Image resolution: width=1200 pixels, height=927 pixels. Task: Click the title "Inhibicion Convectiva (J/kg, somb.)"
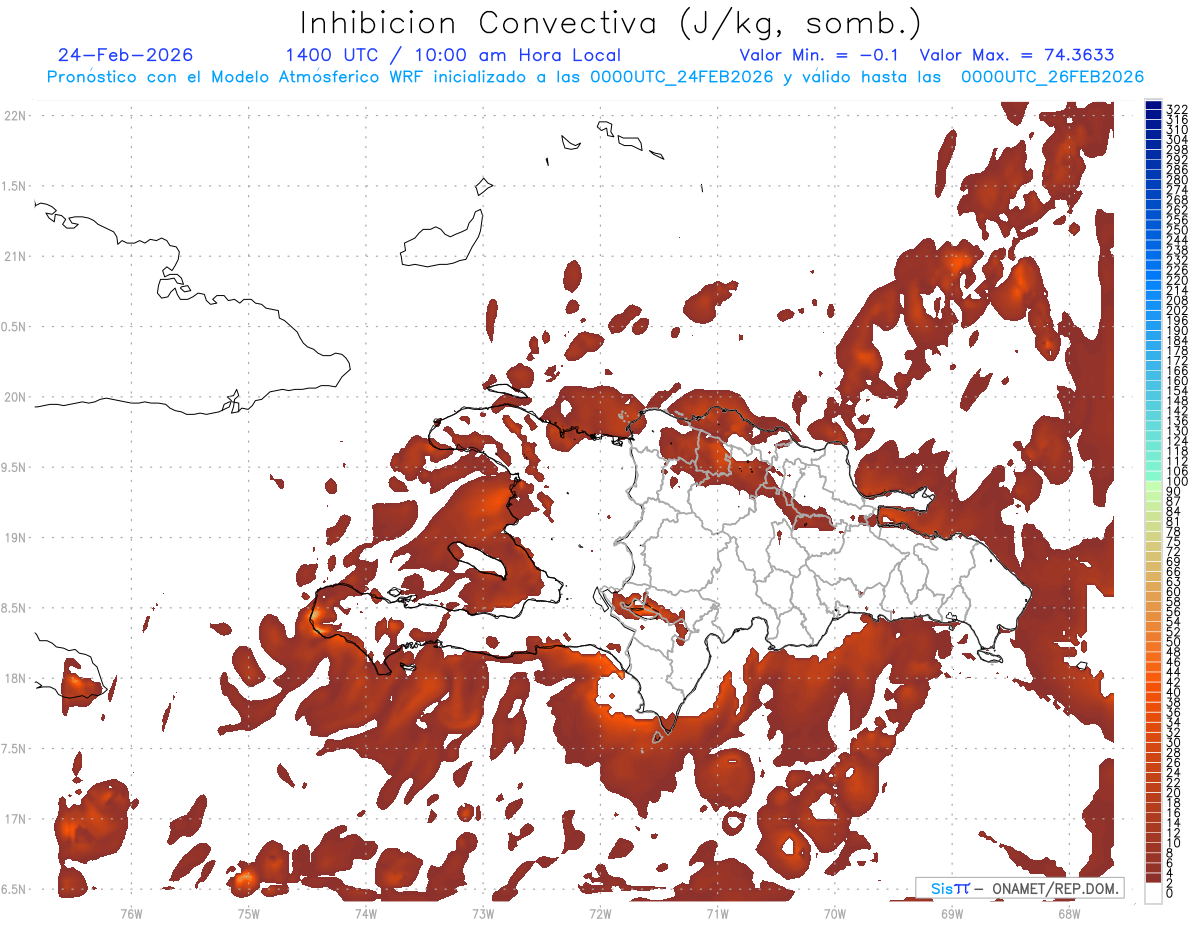(x=610, y=23)
